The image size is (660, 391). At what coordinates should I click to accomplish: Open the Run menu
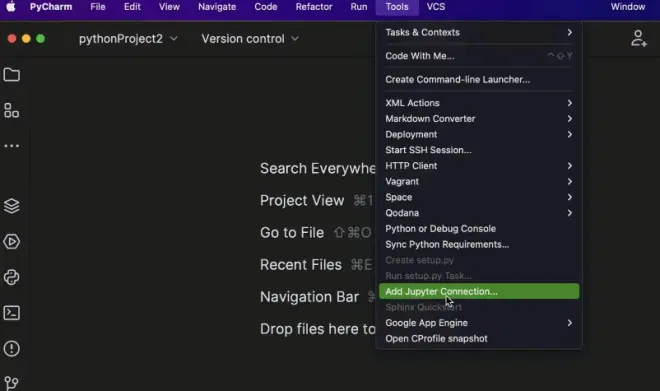(359, 7)
